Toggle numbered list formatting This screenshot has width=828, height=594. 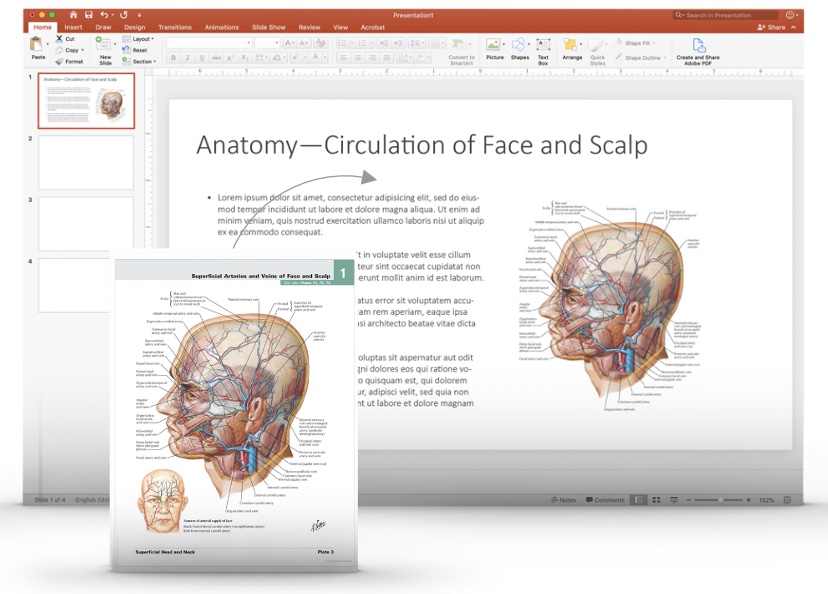364,43
